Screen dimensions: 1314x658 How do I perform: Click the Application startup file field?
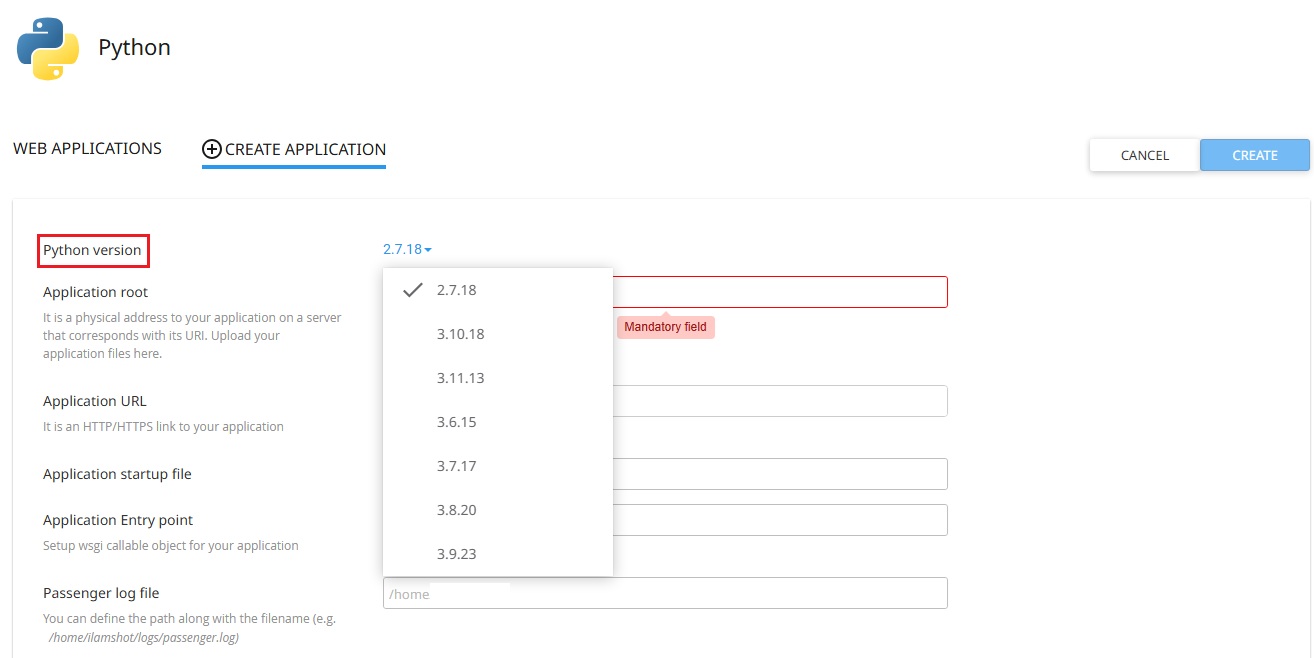point(779,474)
